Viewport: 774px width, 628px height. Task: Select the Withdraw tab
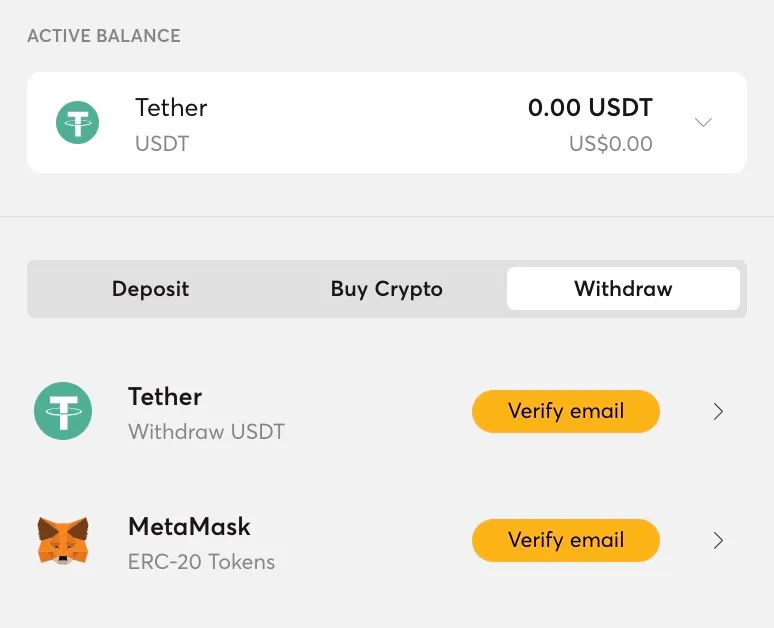[x=623, y=289]
